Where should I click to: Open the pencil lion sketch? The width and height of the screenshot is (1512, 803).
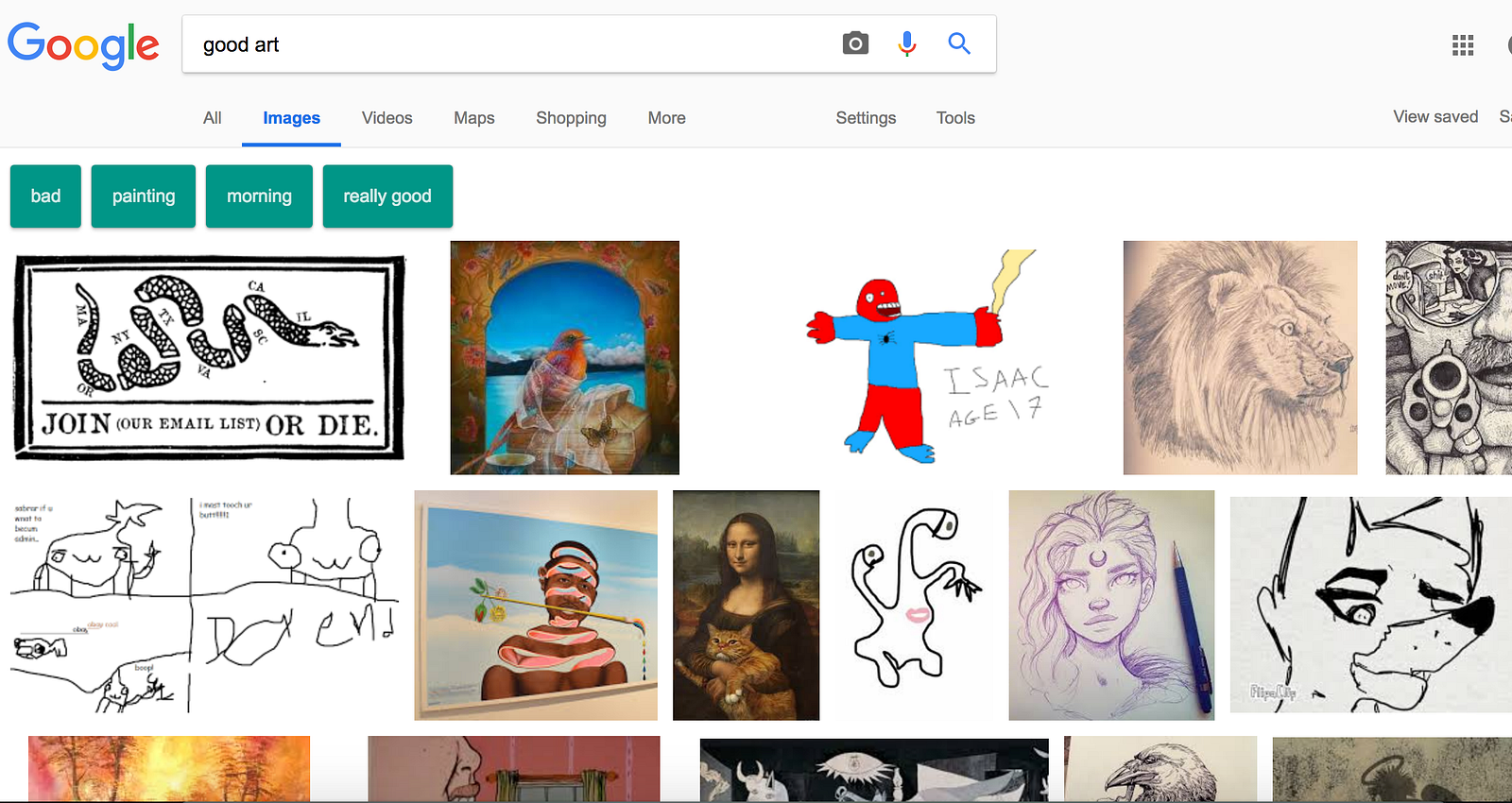(1240, 358)
